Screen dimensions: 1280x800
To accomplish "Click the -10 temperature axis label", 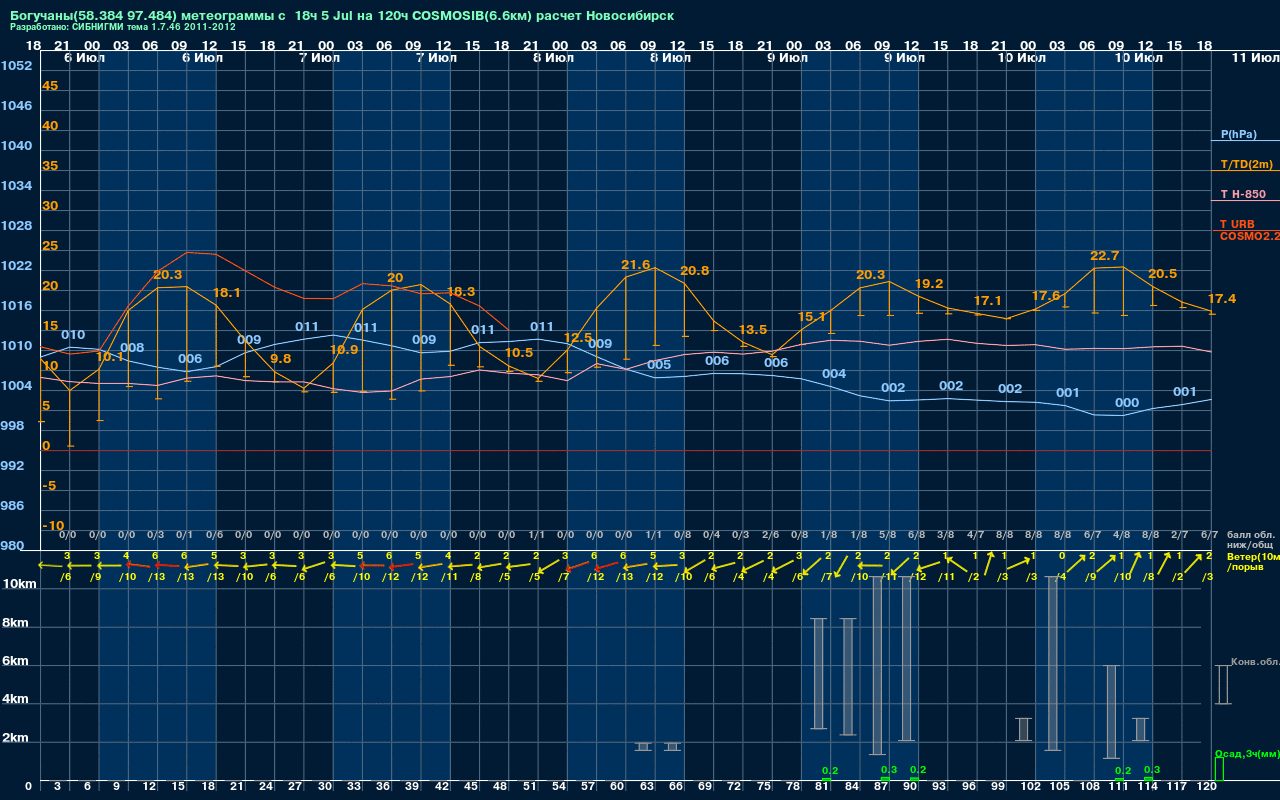I will (53, 526).
